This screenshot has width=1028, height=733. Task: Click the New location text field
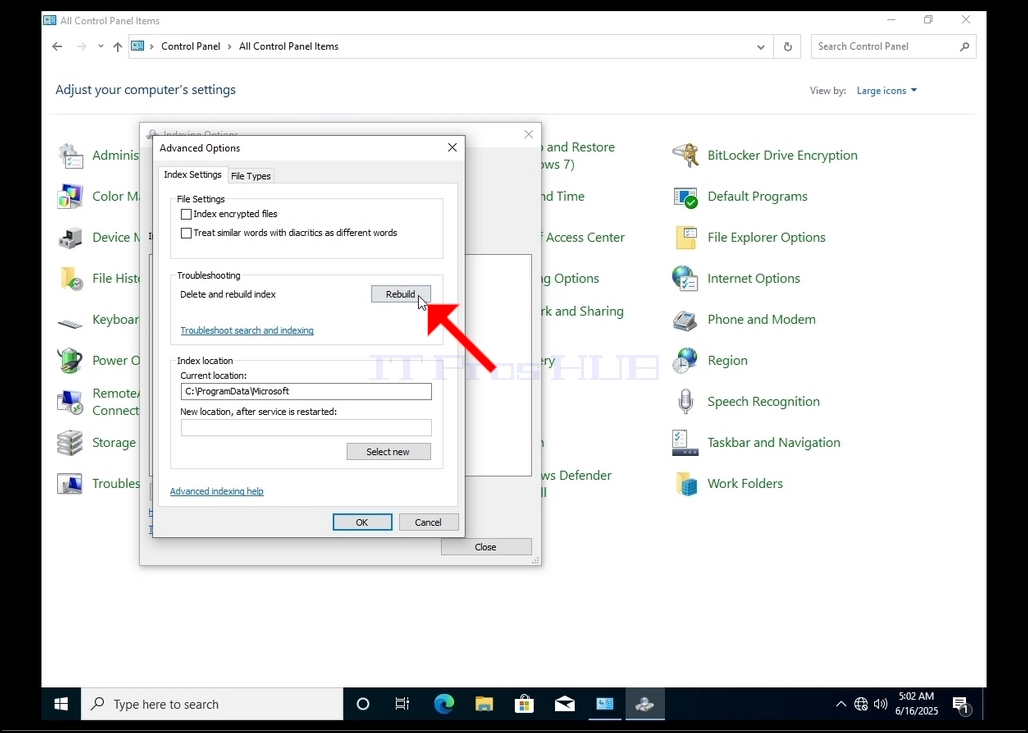click(x=306, y=427)
